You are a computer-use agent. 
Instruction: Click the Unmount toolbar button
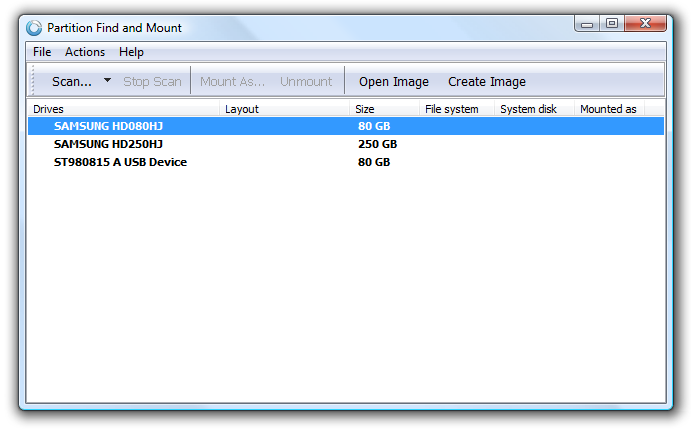point(306,82)
